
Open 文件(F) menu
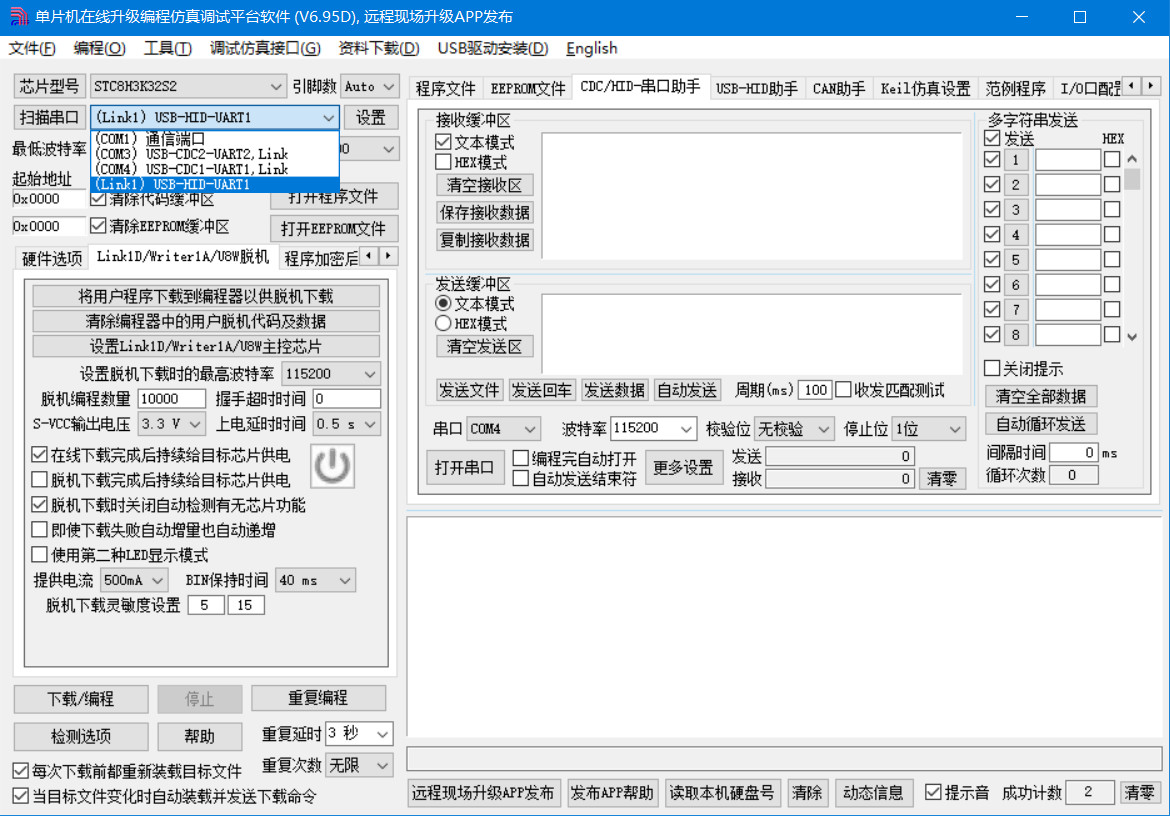click(x=32, y=48)
